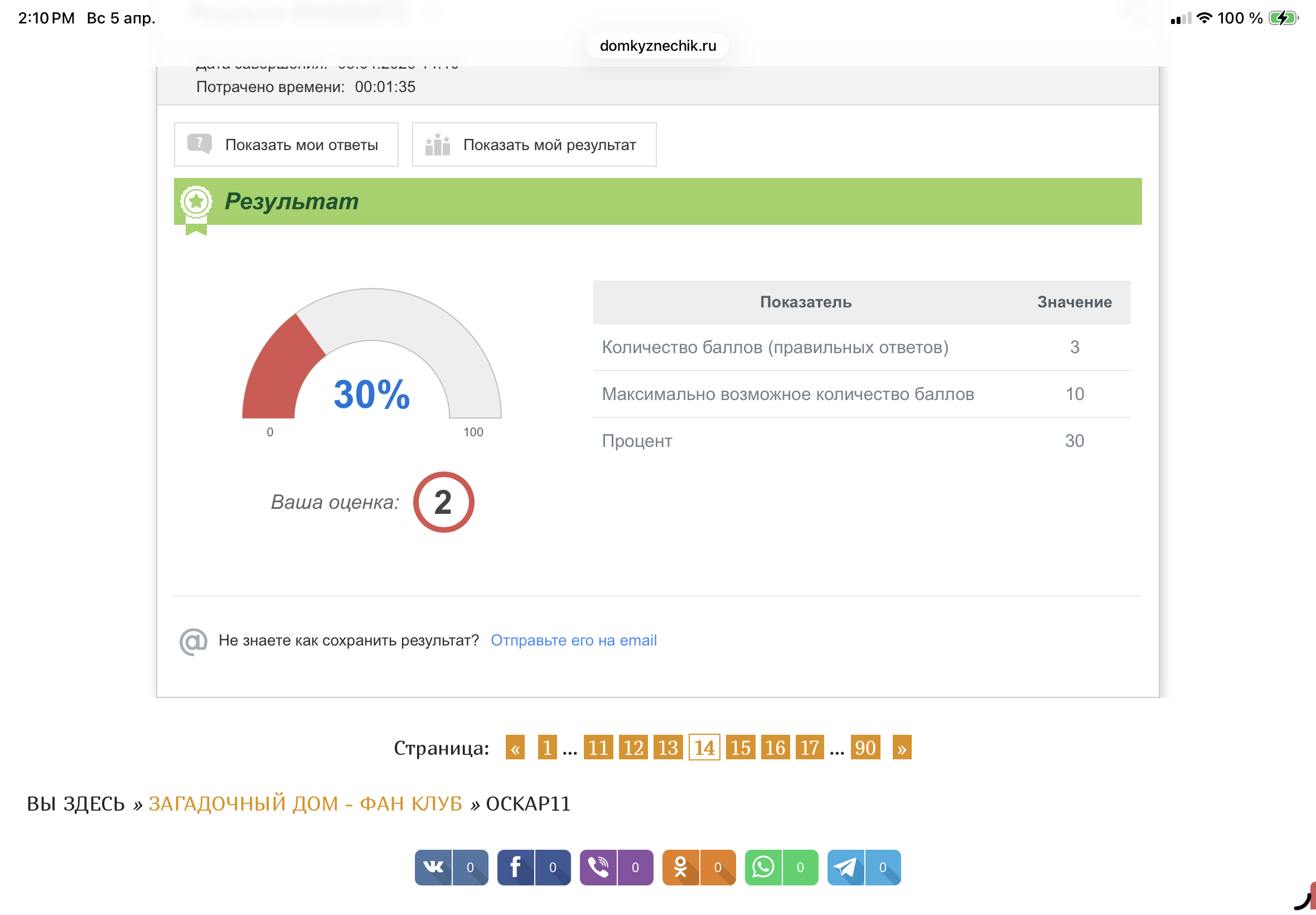Viewport: 1316px width, 915px height.
Task: Jump to page 1
Action: tap(547, 748)
